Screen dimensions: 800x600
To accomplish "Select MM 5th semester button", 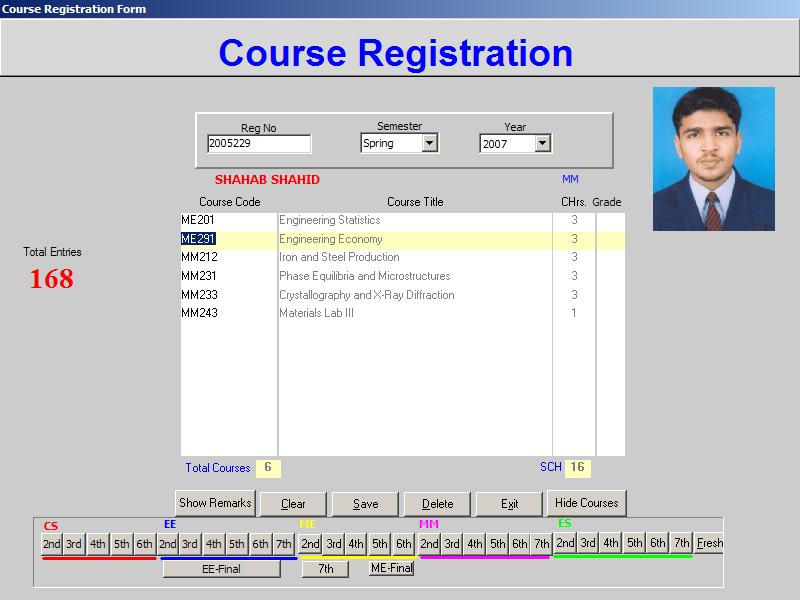I will 497,544.
